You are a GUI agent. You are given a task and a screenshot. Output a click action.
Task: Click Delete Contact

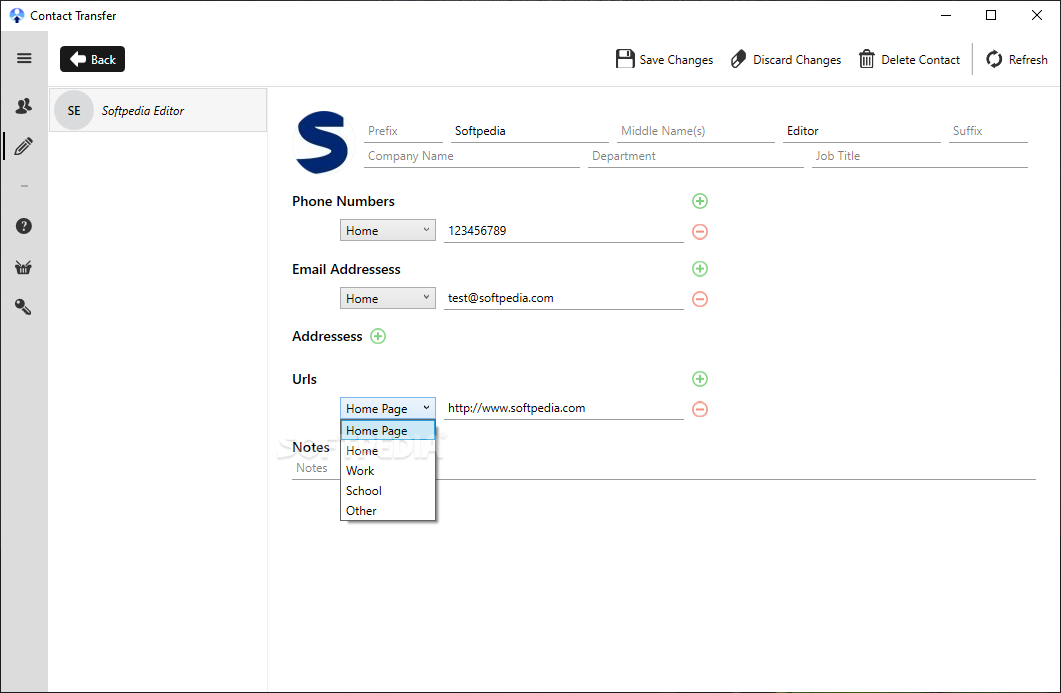[909, 60]
